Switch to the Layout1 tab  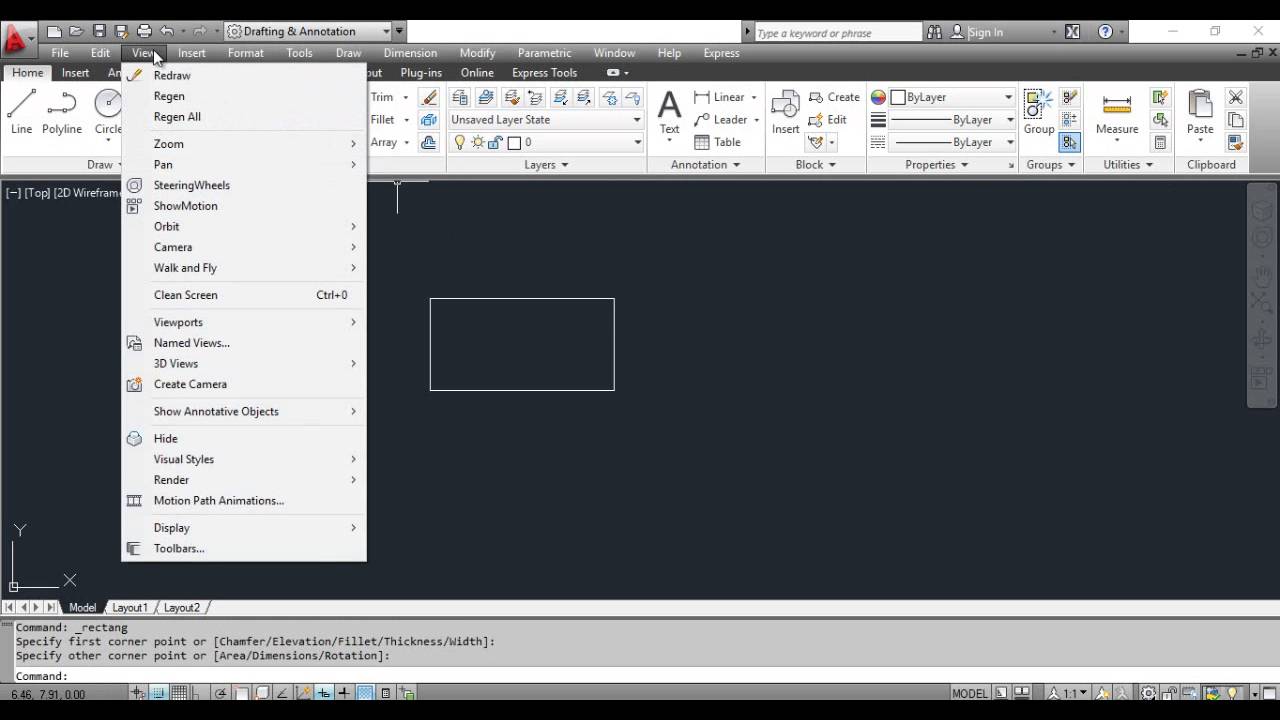click(129, 608)
